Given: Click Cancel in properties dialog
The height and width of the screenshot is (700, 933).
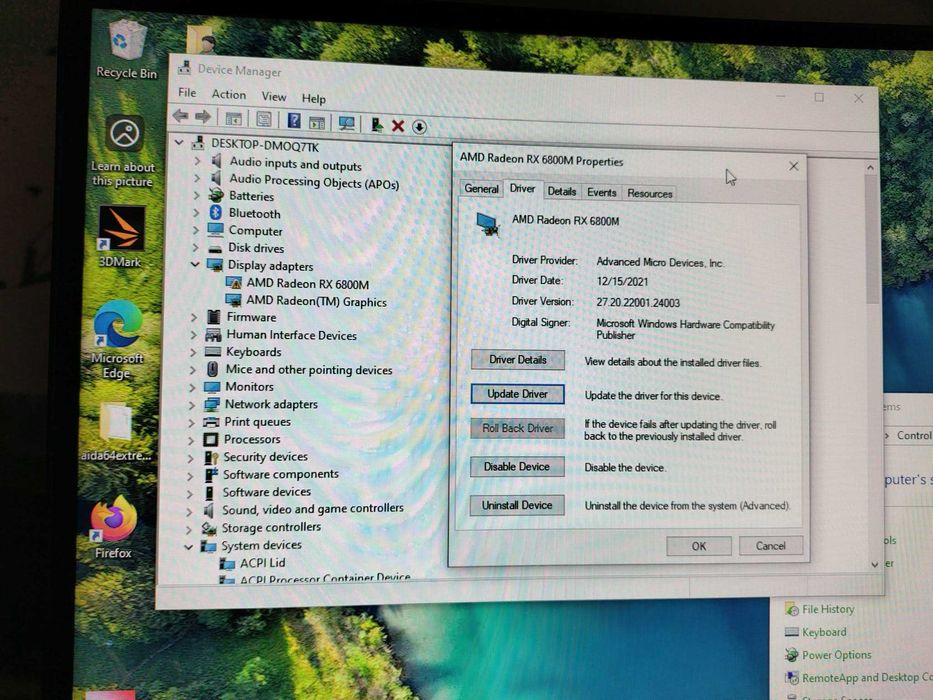Looking at the screenshot, I should tap(771, 546).
